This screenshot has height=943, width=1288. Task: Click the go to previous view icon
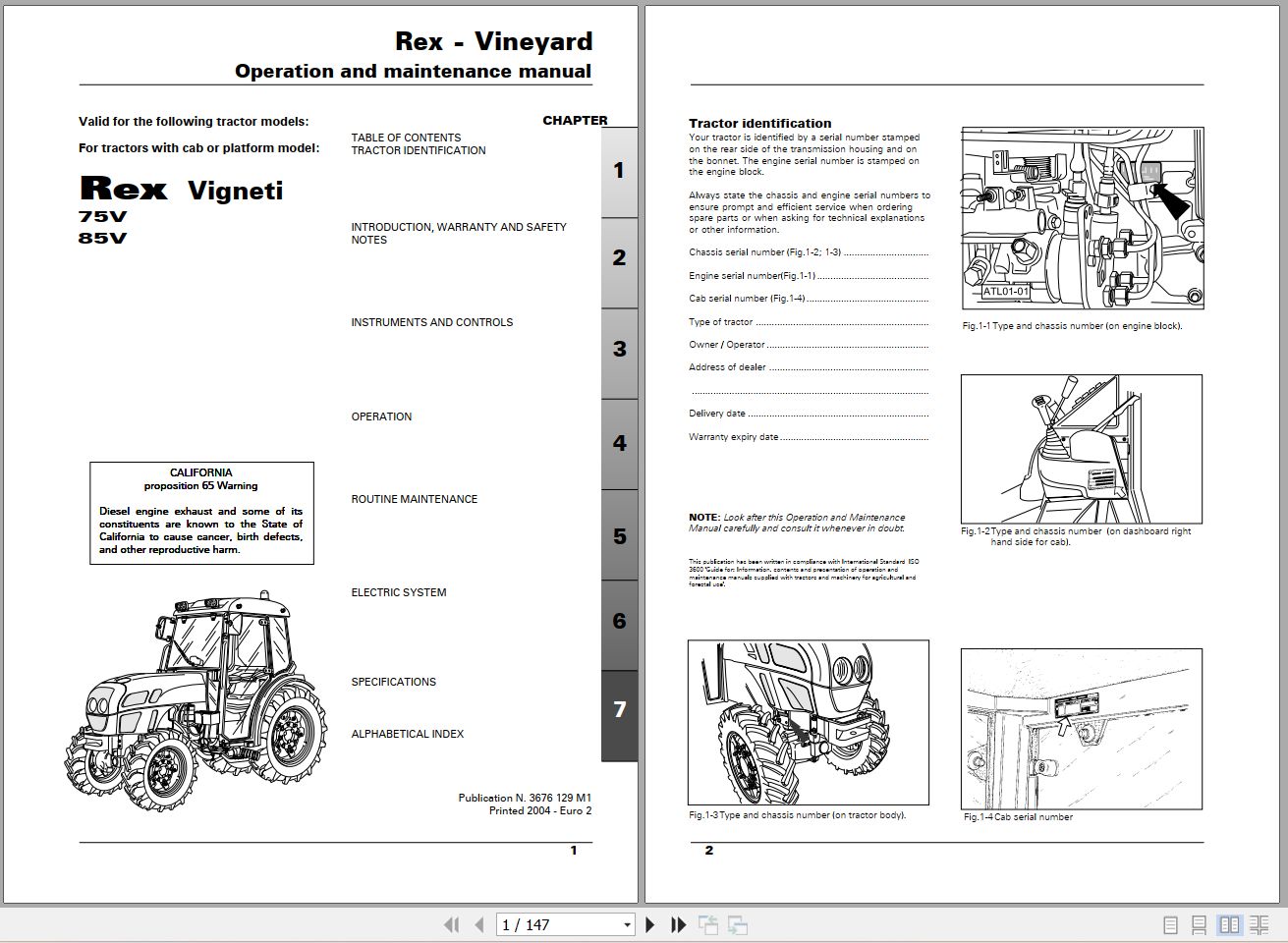click(x=707, y=924)
